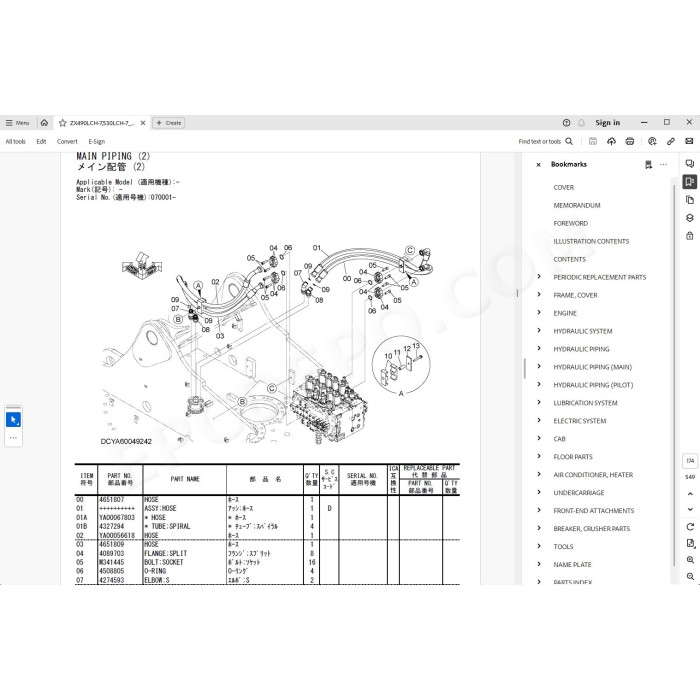The width and height of the screenshot is (700, 700).
Task: Open the Convert menu
Action: coord(67,142)
